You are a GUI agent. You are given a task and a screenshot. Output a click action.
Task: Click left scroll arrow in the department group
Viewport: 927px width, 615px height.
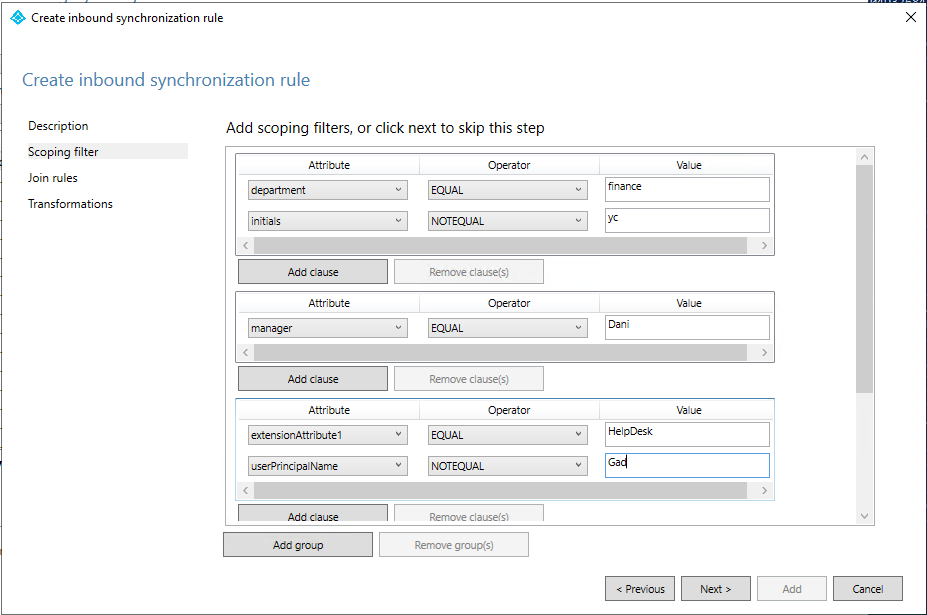[246, 245]
